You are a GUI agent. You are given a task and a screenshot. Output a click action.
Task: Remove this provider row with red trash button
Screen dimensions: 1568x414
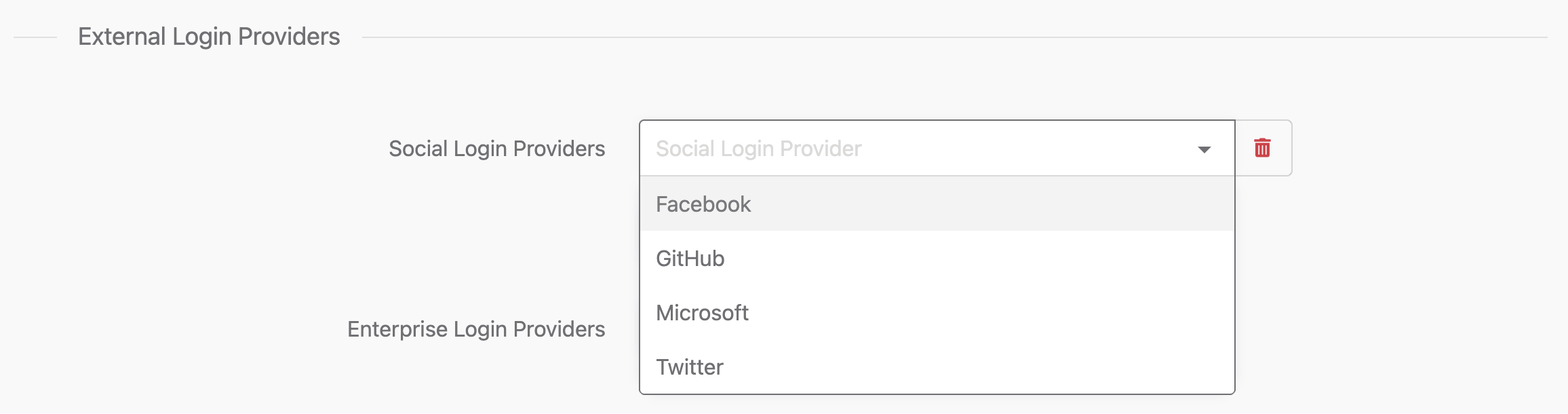click(1262, 148)
